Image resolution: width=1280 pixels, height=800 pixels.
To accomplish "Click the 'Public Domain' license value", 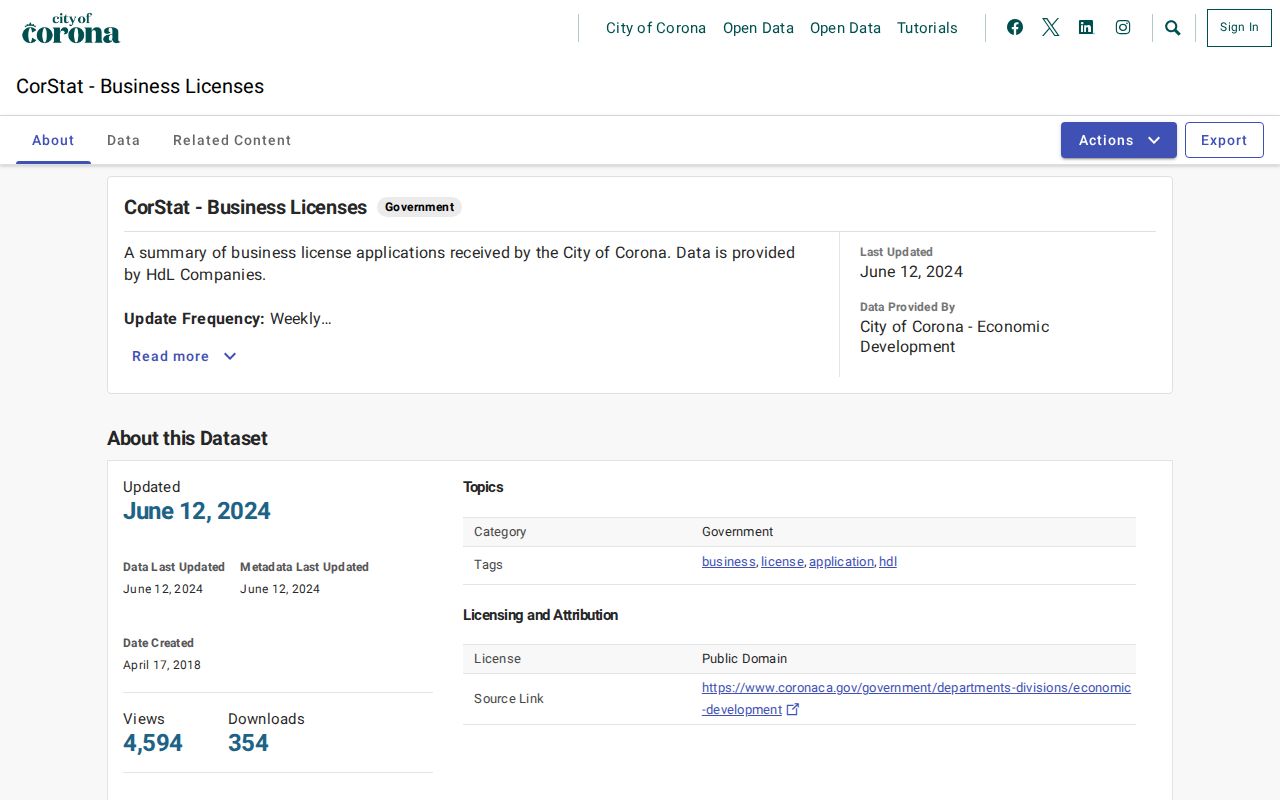I will tap(744, 659).
